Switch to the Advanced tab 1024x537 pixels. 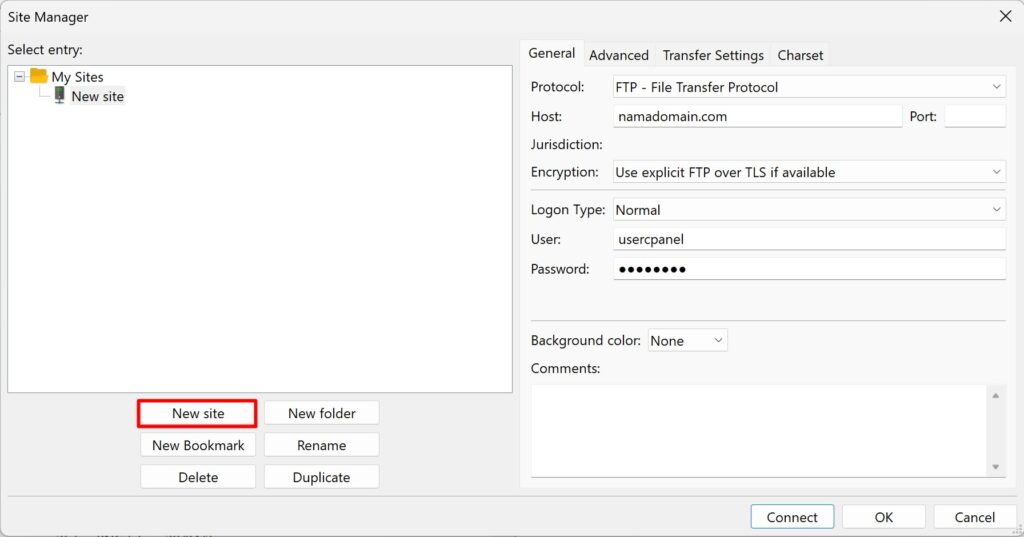(618, 56)
